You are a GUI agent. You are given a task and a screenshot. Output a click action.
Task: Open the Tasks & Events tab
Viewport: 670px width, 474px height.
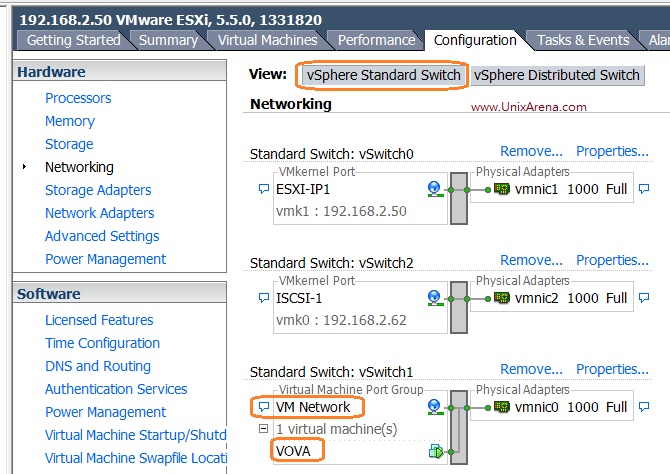[x=583, y=40]
